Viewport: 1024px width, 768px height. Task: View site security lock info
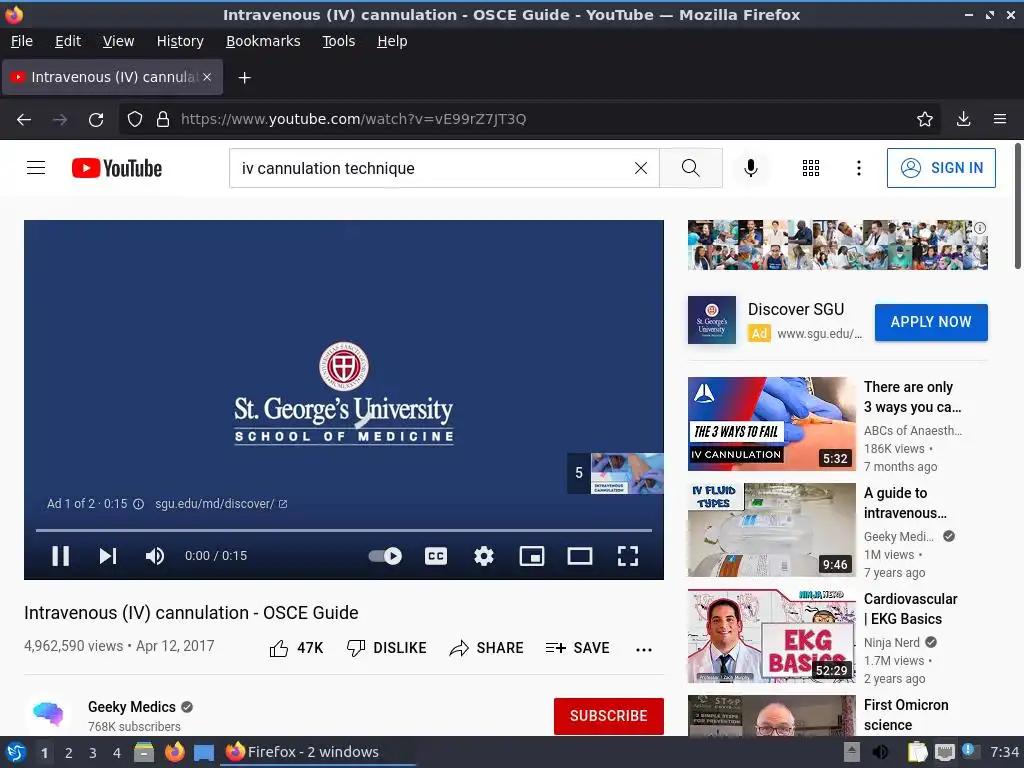[x=163, y=119]
